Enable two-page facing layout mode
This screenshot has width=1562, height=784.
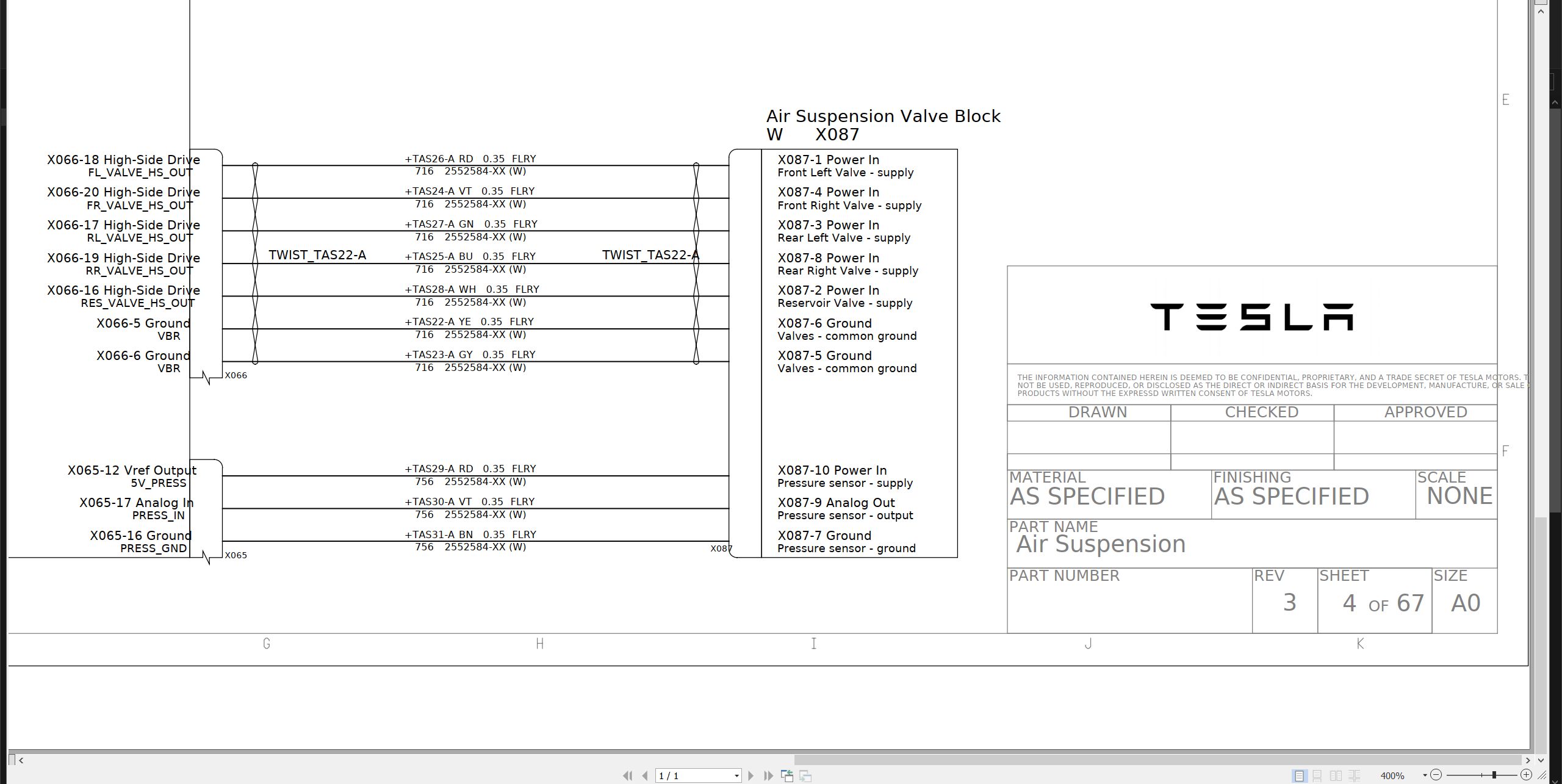[1336, 775]
